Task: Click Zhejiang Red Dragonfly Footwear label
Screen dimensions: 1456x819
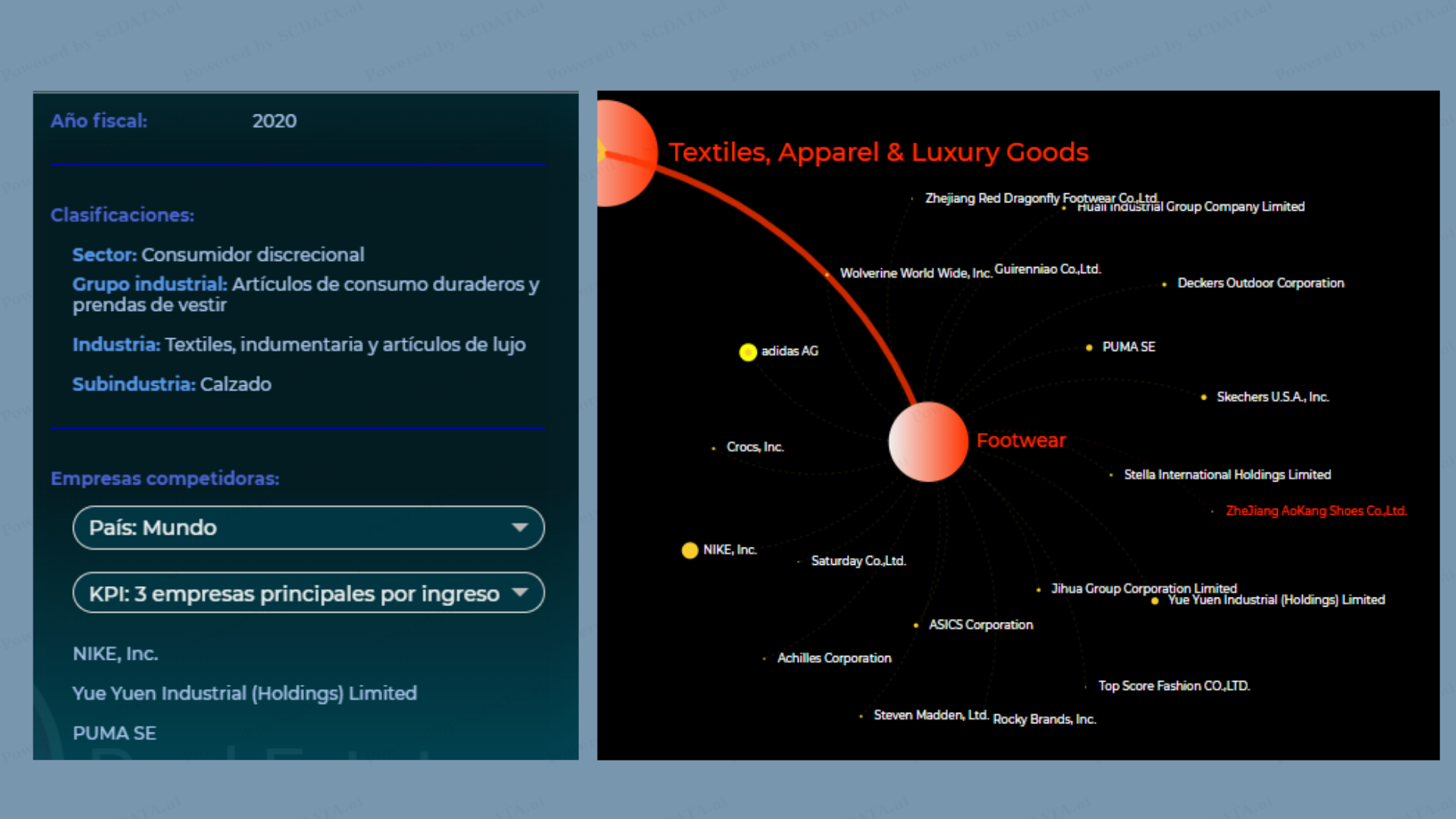Action: pos(1041,198)
